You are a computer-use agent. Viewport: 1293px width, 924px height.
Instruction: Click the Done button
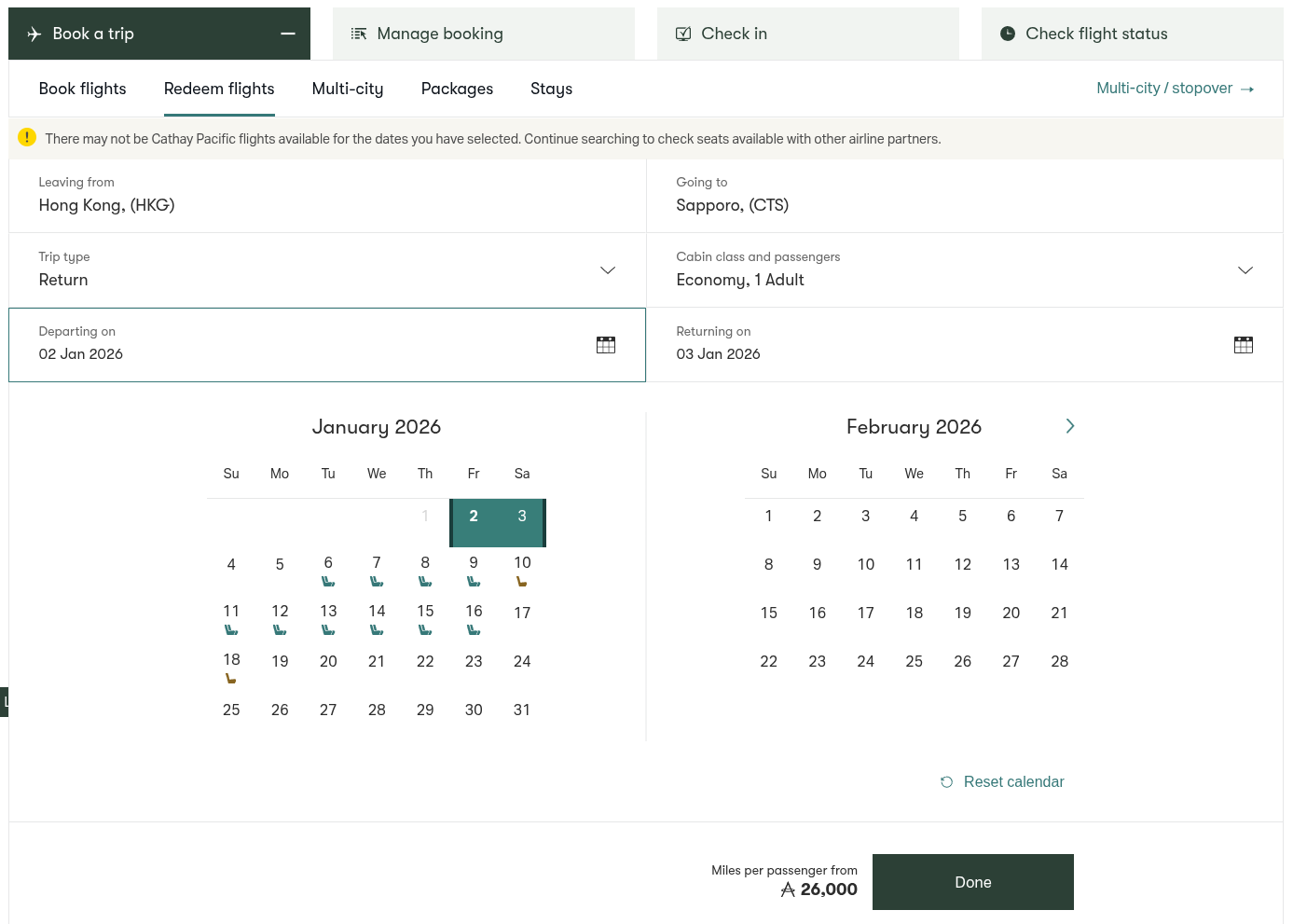click(973, 882)
